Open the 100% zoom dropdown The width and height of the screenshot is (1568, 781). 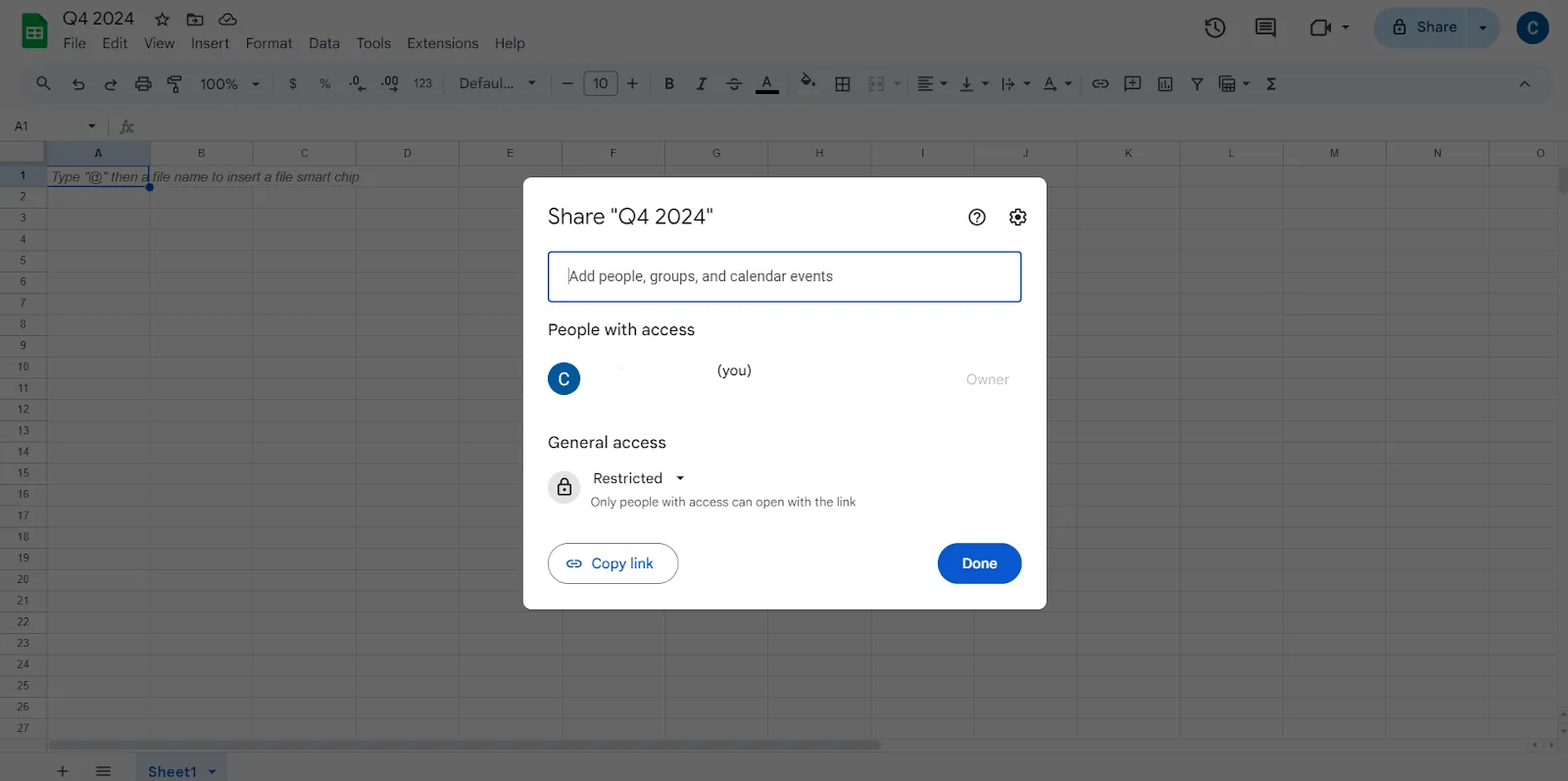click(229, 84)
